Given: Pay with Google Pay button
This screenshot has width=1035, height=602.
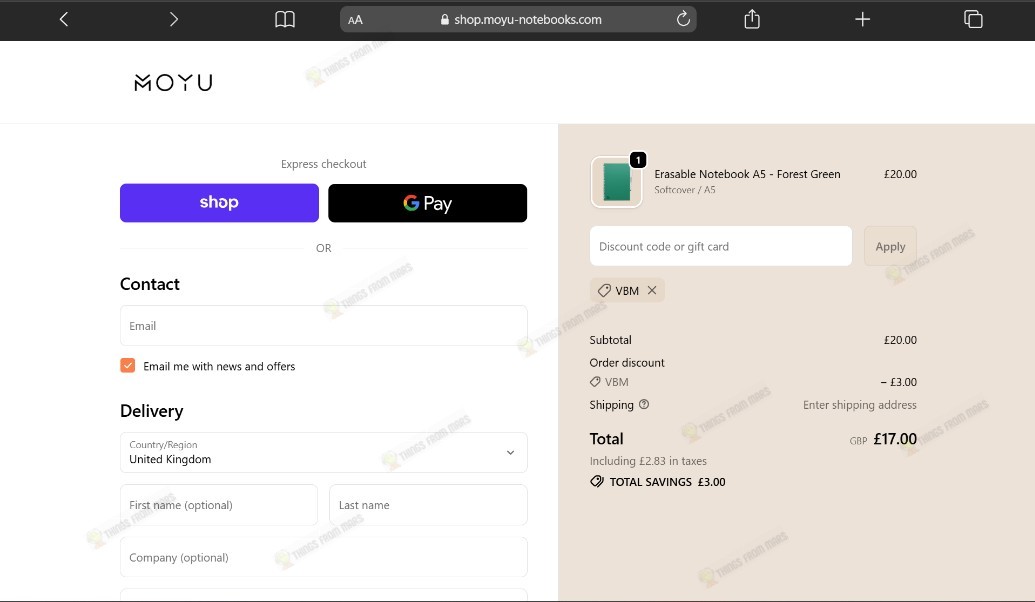Looking at the screenshot, I should pos(428,203).
